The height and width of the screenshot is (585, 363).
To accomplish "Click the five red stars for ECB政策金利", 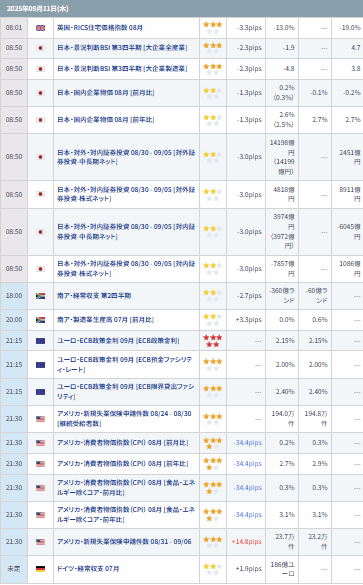I will [213, 341].
